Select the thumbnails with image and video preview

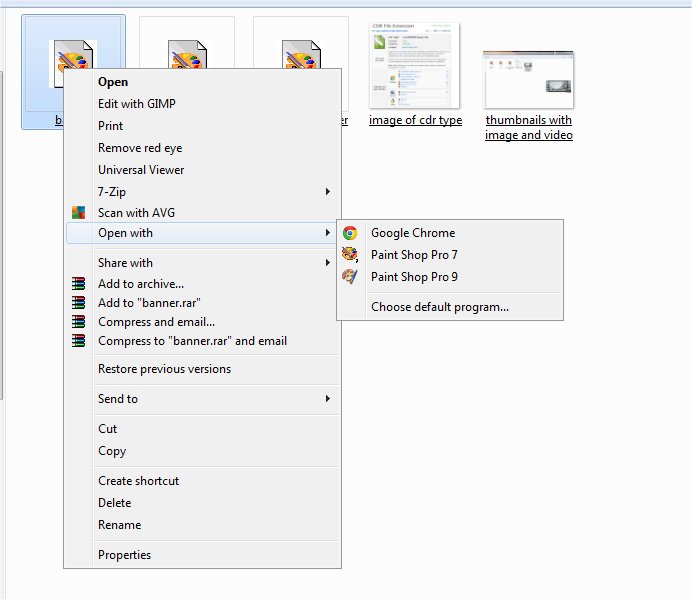tap(528, 78)
